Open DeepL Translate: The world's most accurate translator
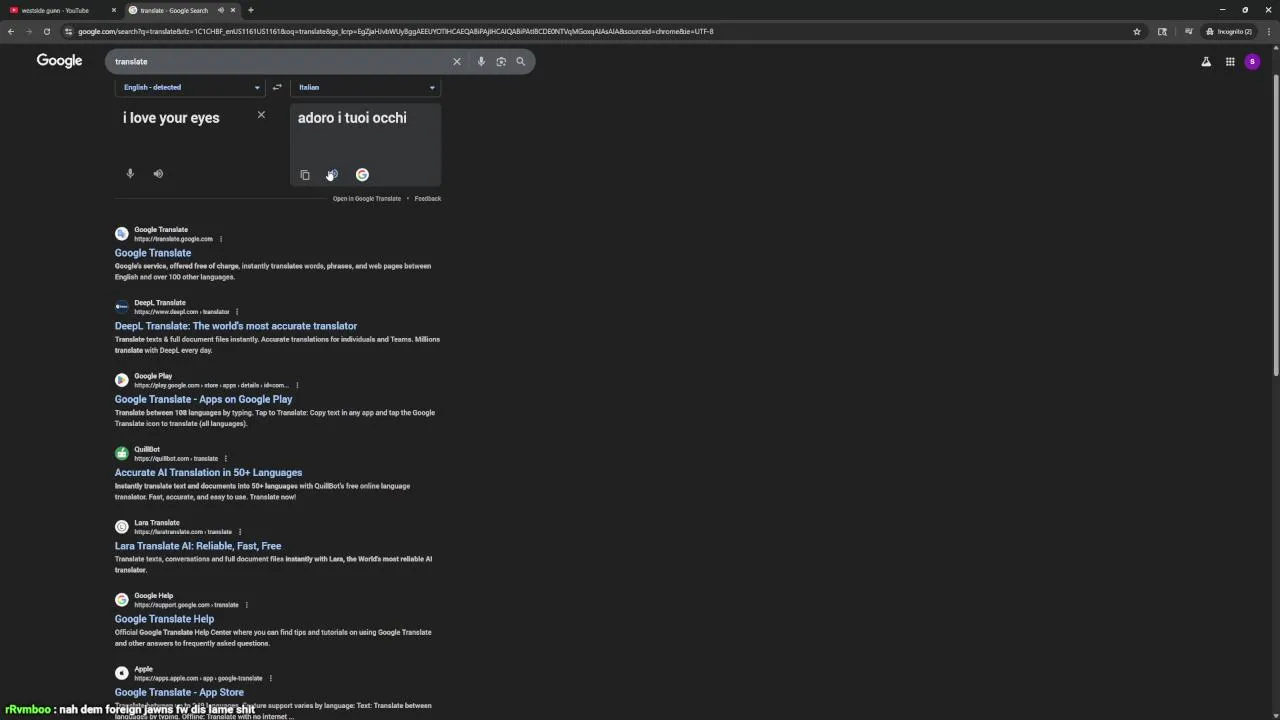Image resolution: width=1280 pixels, height=720 pixels. (x=236, y=326)
